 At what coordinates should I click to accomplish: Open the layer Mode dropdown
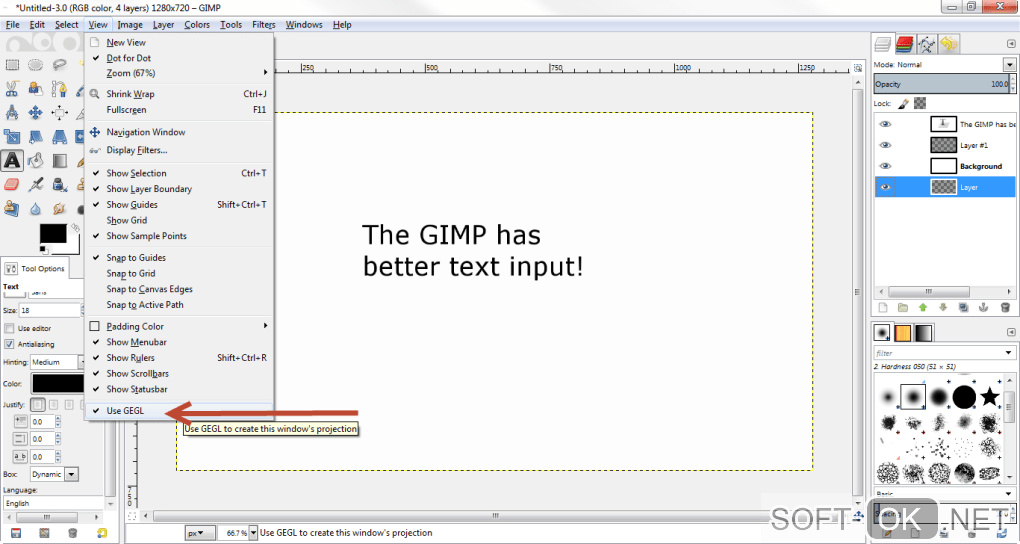point(1010,64)
